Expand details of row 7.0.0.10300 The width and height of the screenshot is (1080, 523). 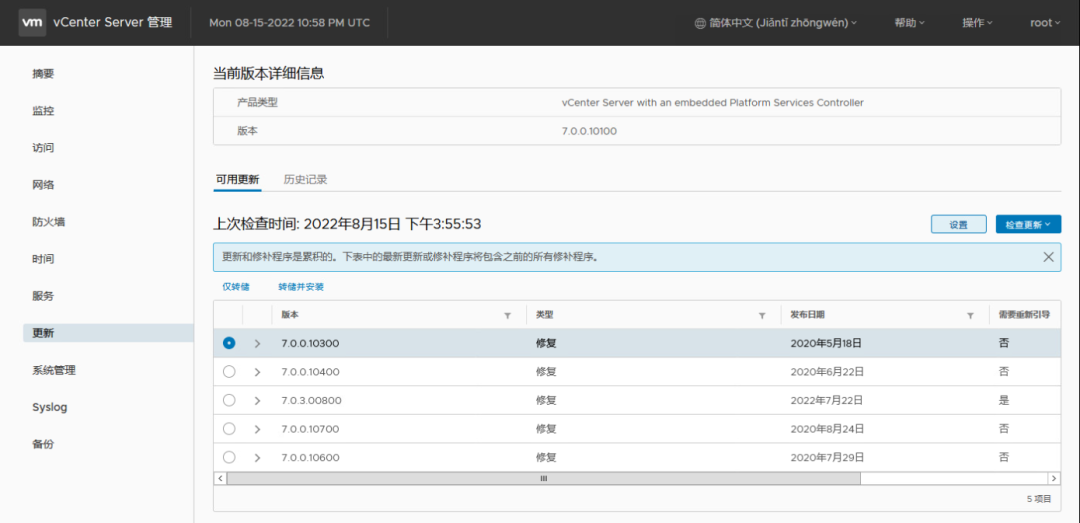[x=258, y=343]
